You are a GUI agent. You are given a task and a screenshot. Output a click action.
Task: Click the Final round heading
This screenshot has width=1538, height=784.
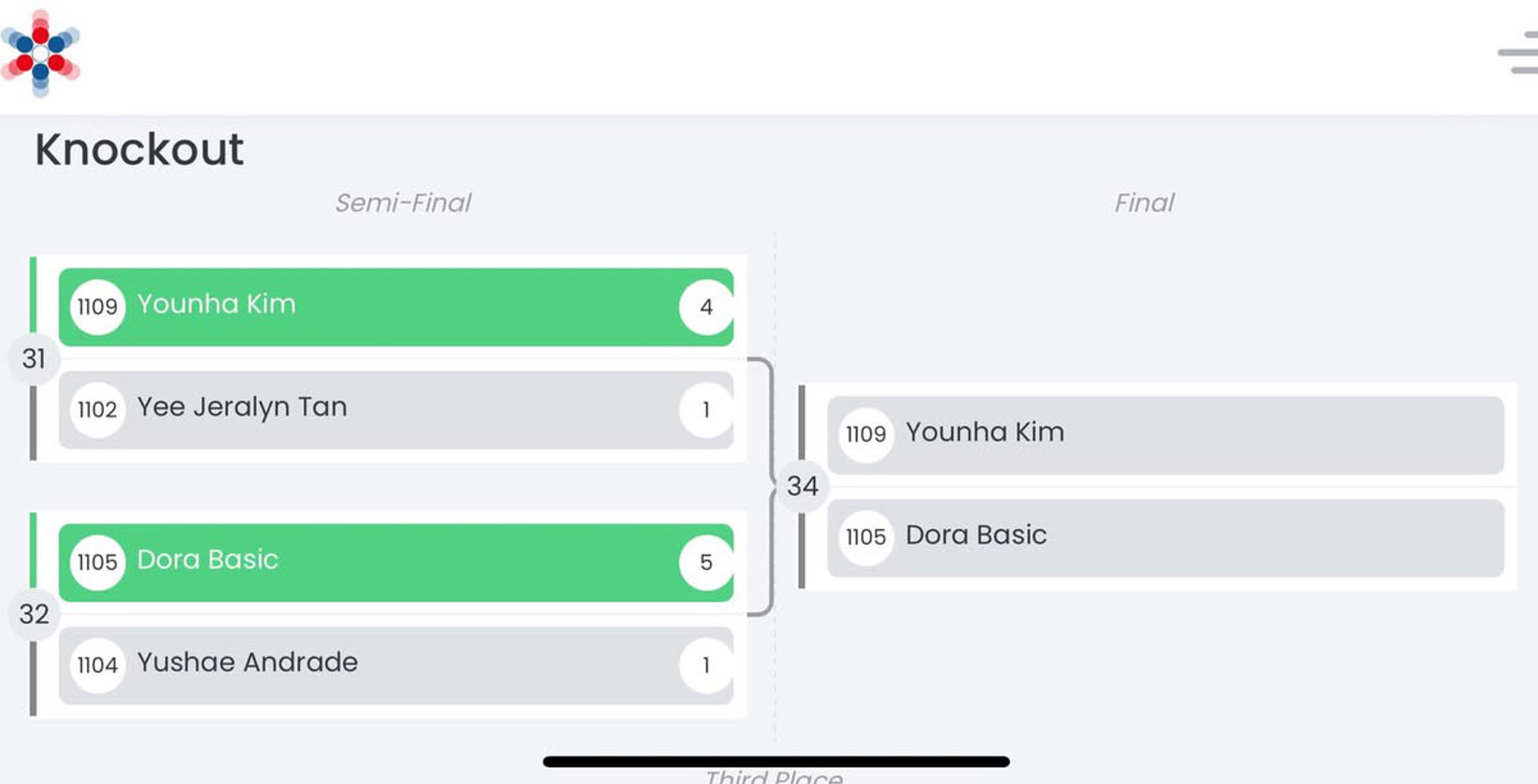point(1144,203)
